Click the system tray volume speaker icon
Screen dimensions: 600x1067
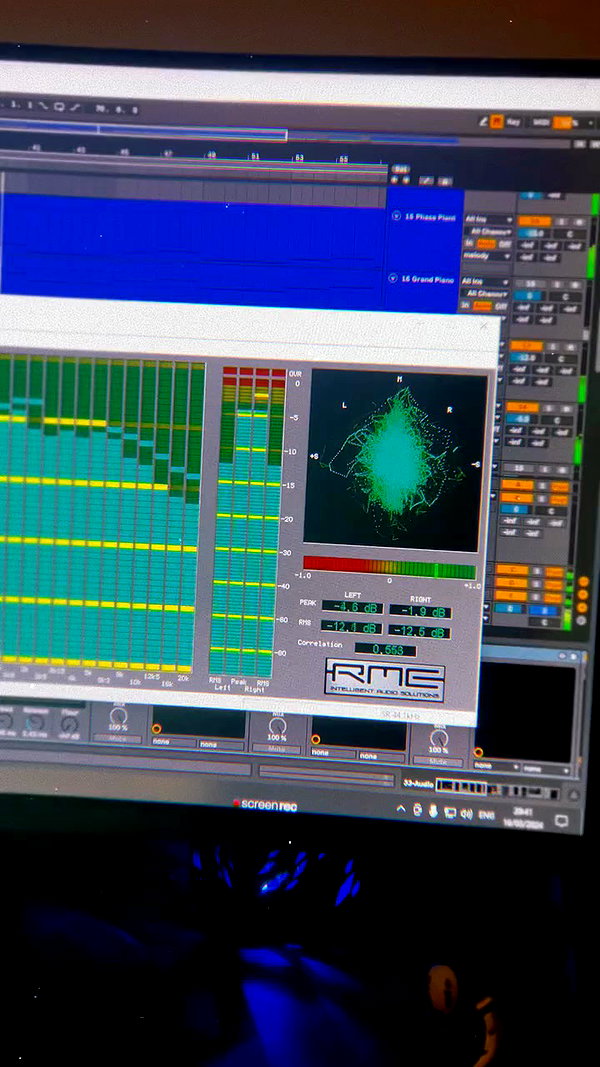pyautogui.click(x=466, y=813)
